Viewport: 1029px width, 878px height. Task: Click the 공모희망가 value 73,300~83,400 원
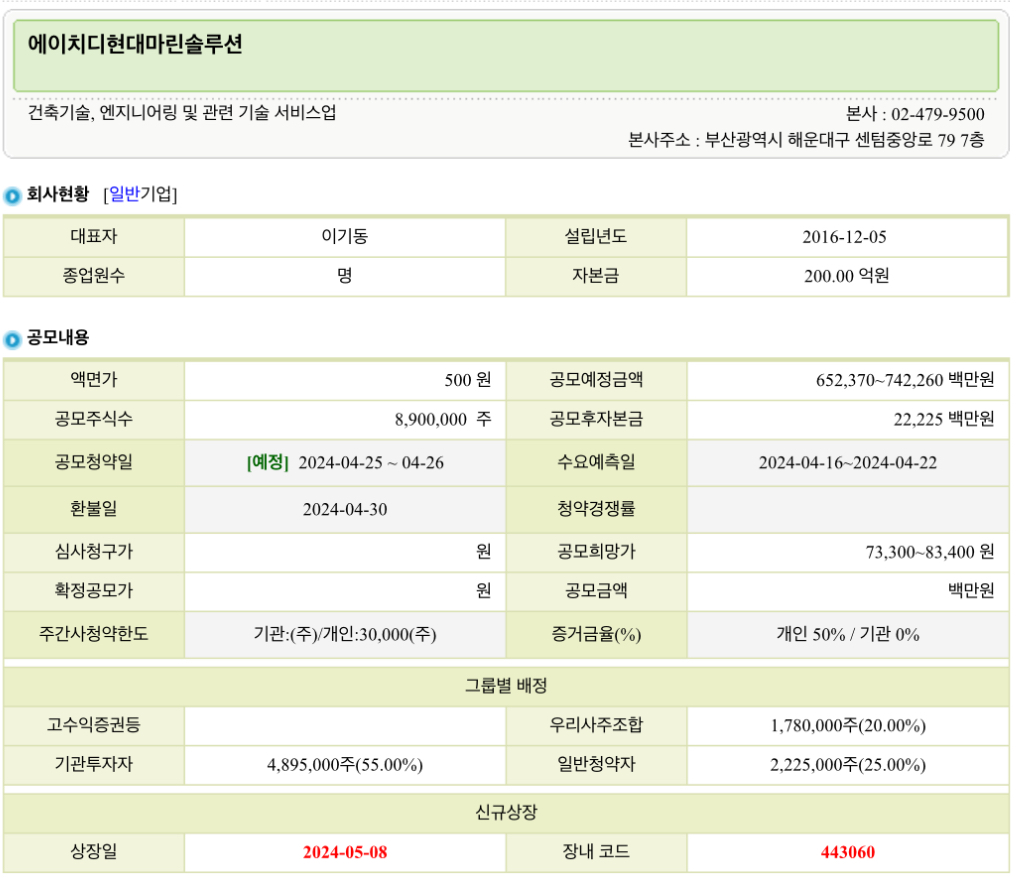930,552
